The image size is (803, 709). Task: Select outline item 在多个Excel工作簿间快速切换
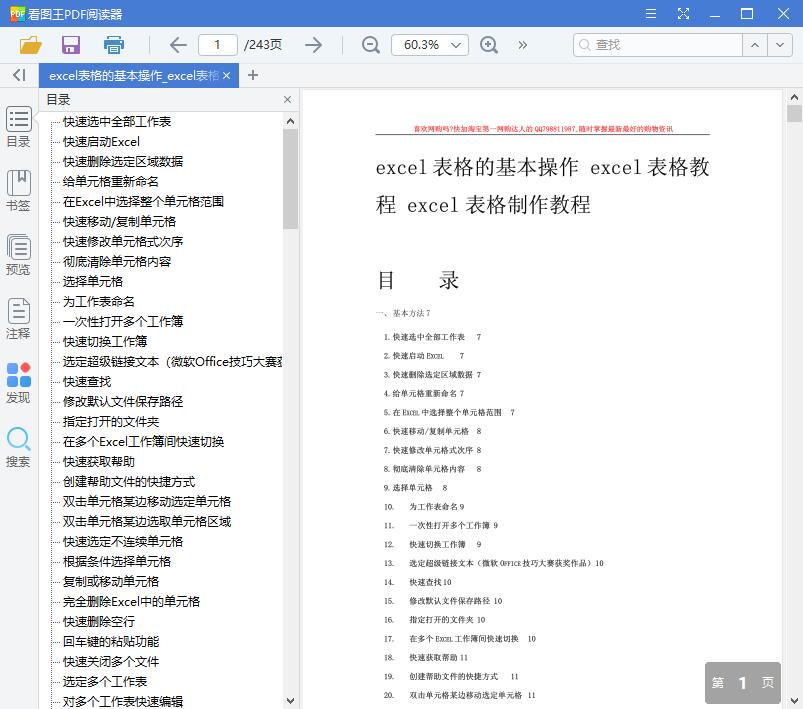tap(143, 442)
